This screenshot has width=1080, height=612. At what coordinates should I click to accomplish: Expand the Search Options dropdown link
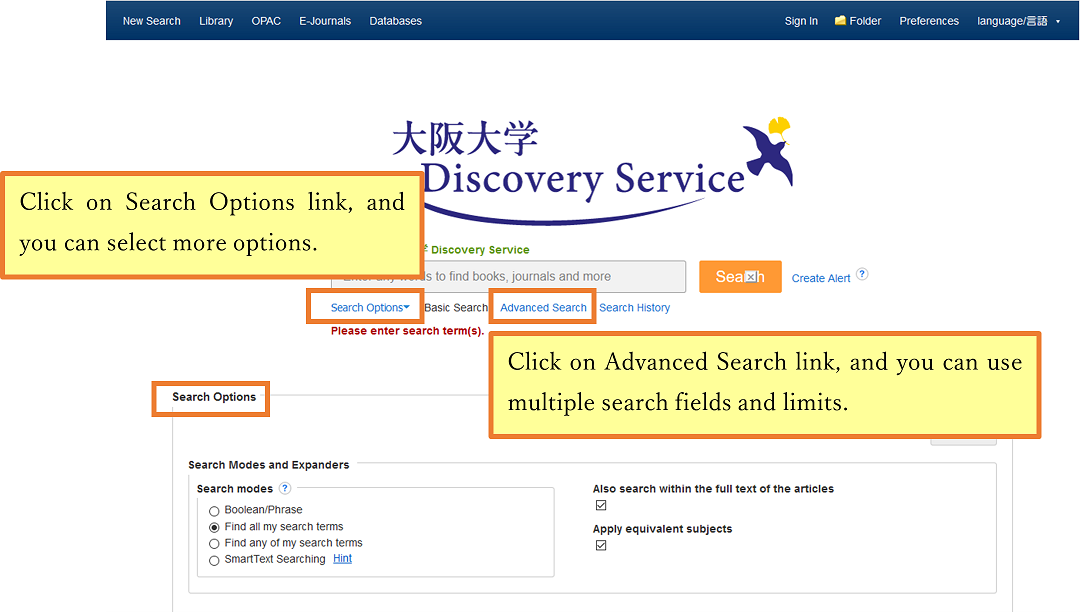pyautogui.click(x=370, y=308)
